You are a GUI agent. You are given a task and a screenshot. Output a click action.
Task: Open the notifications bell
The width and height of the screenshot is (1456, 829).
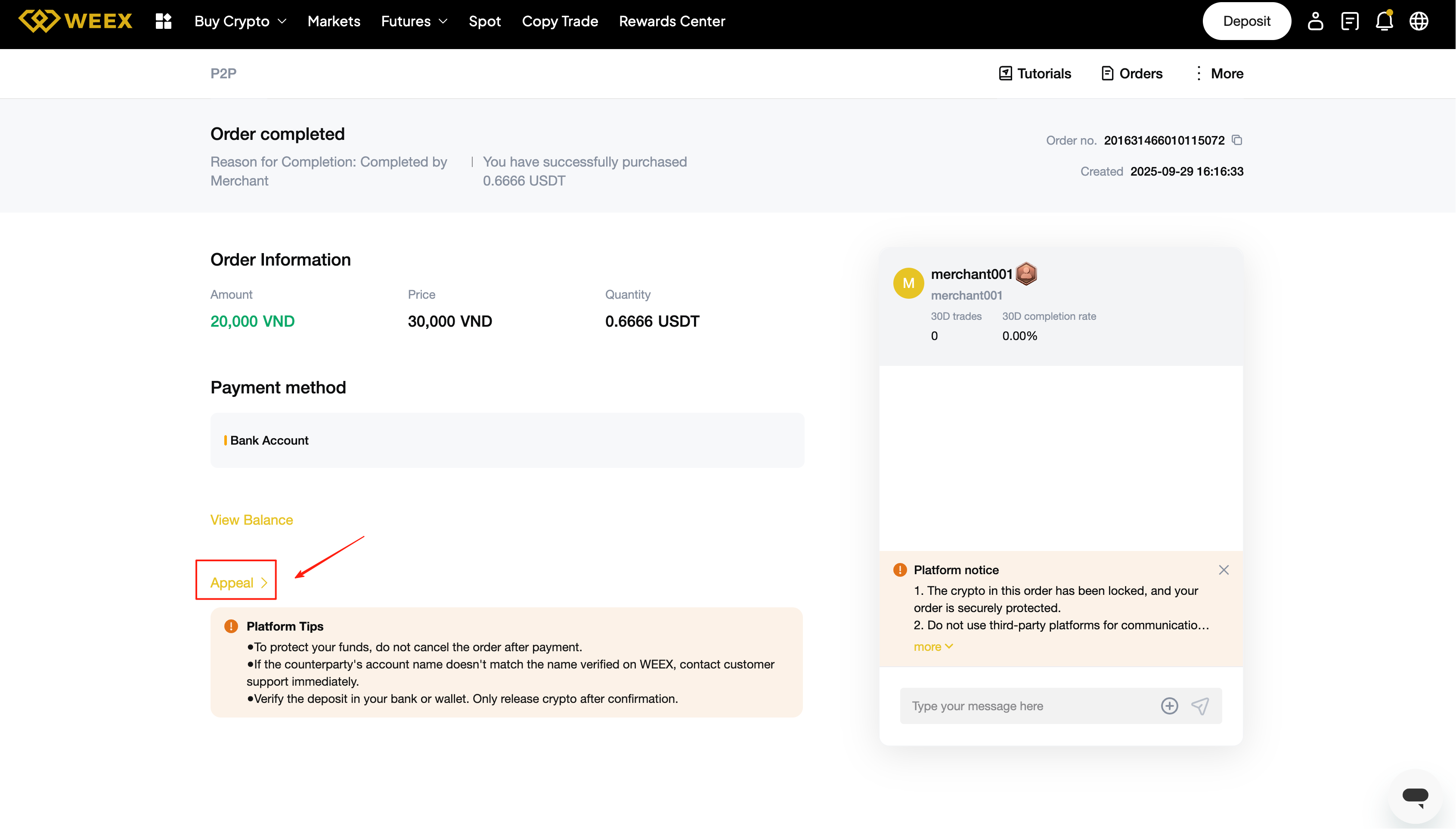coord(1384,21)
